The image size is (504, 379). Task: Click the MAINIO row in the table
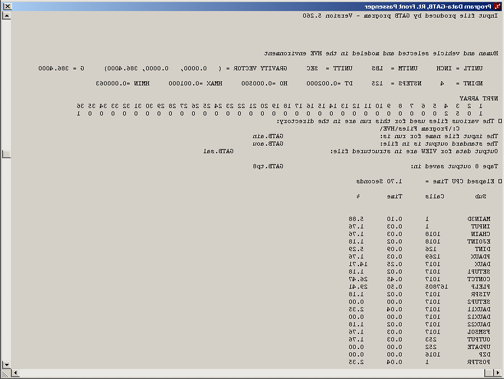[x=419, y=219]
